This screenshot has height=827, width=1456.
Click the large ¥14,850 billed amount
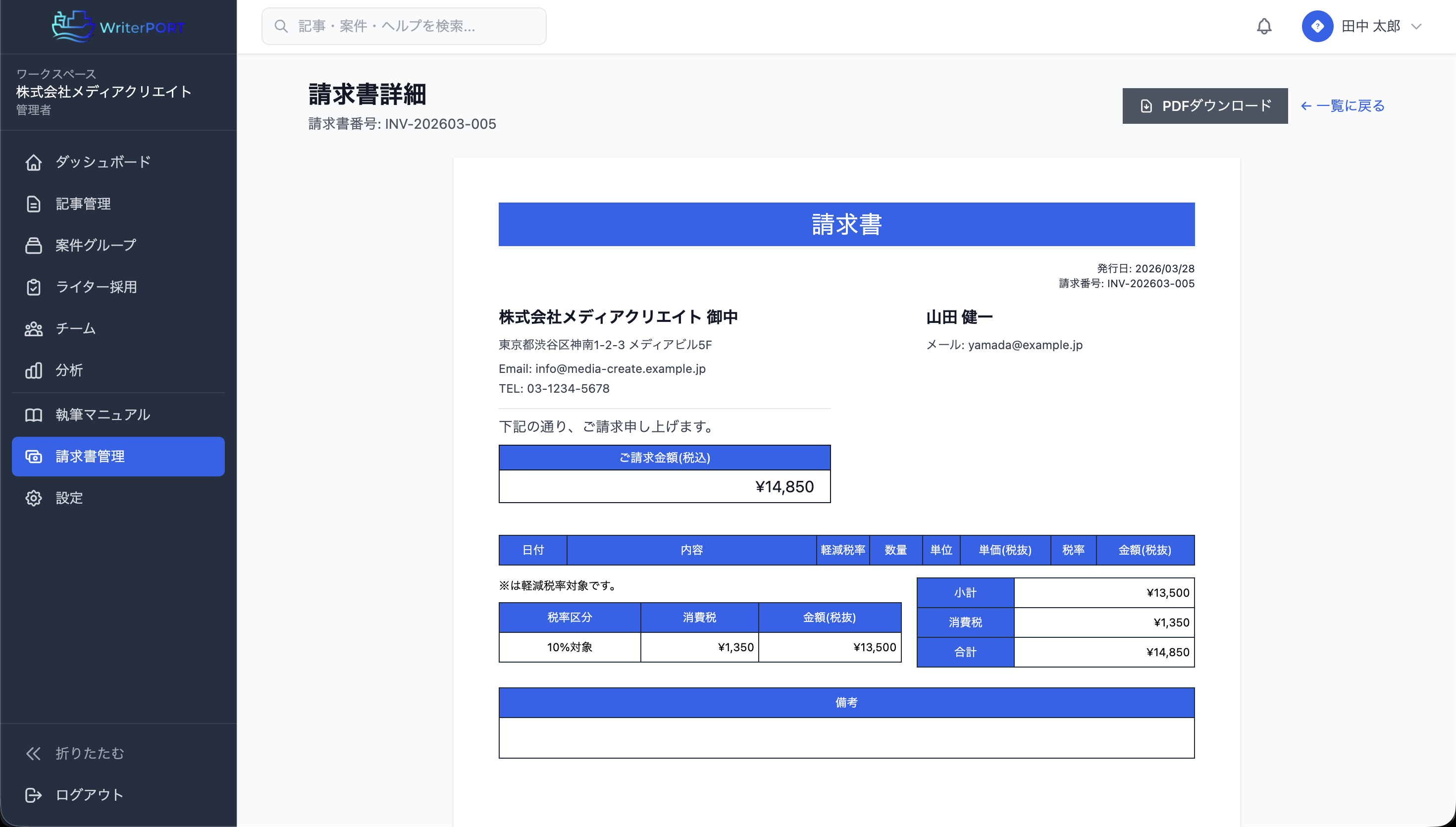[x=784, y=487]
